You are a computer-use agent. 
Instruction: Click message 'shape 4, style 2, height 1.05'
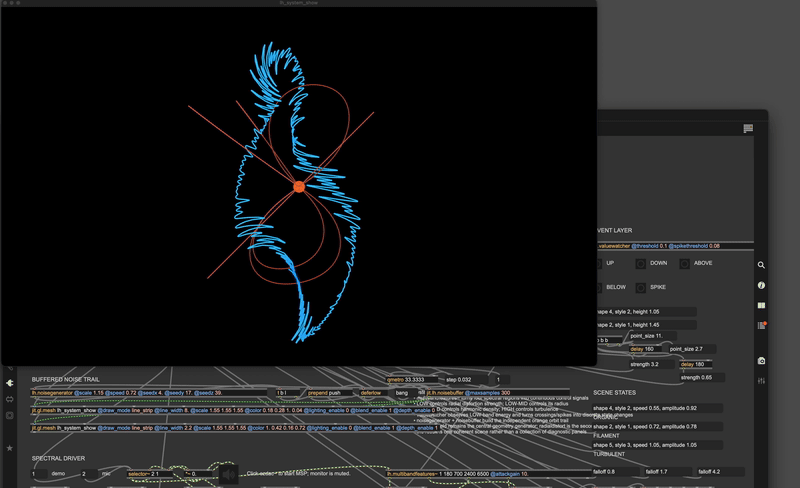[645, 311]
